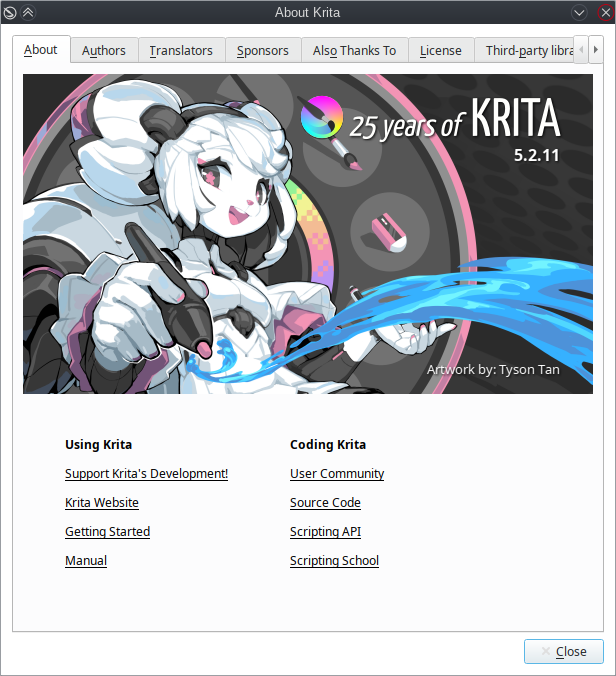Follow the Scripting School link
Image resolution: width=616 pixels, height=676 pixels.
[334, 561]
